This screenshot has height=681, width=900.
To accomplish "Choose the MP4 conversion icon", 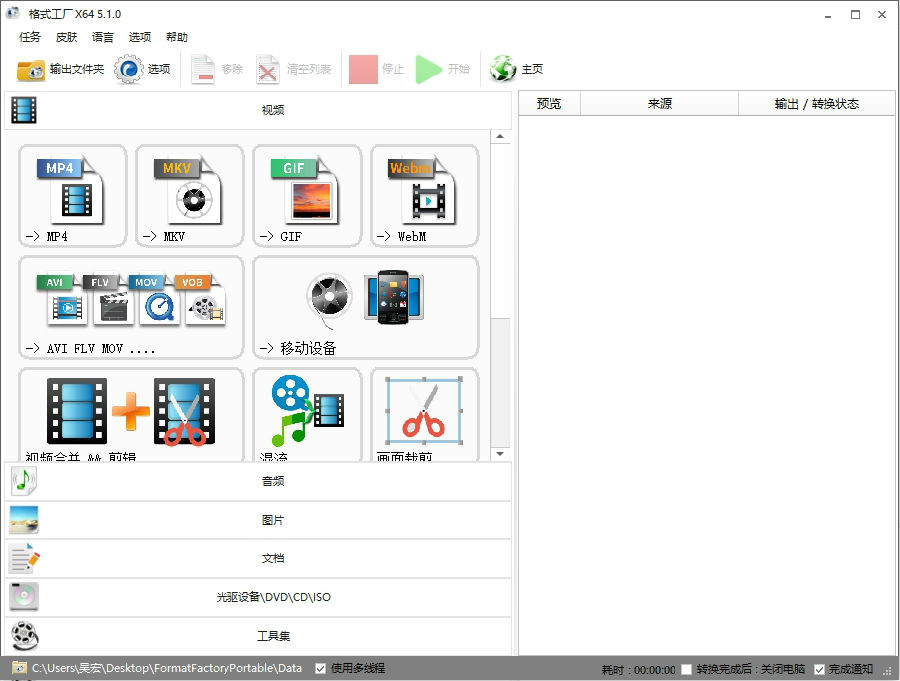I will (73, 196).
